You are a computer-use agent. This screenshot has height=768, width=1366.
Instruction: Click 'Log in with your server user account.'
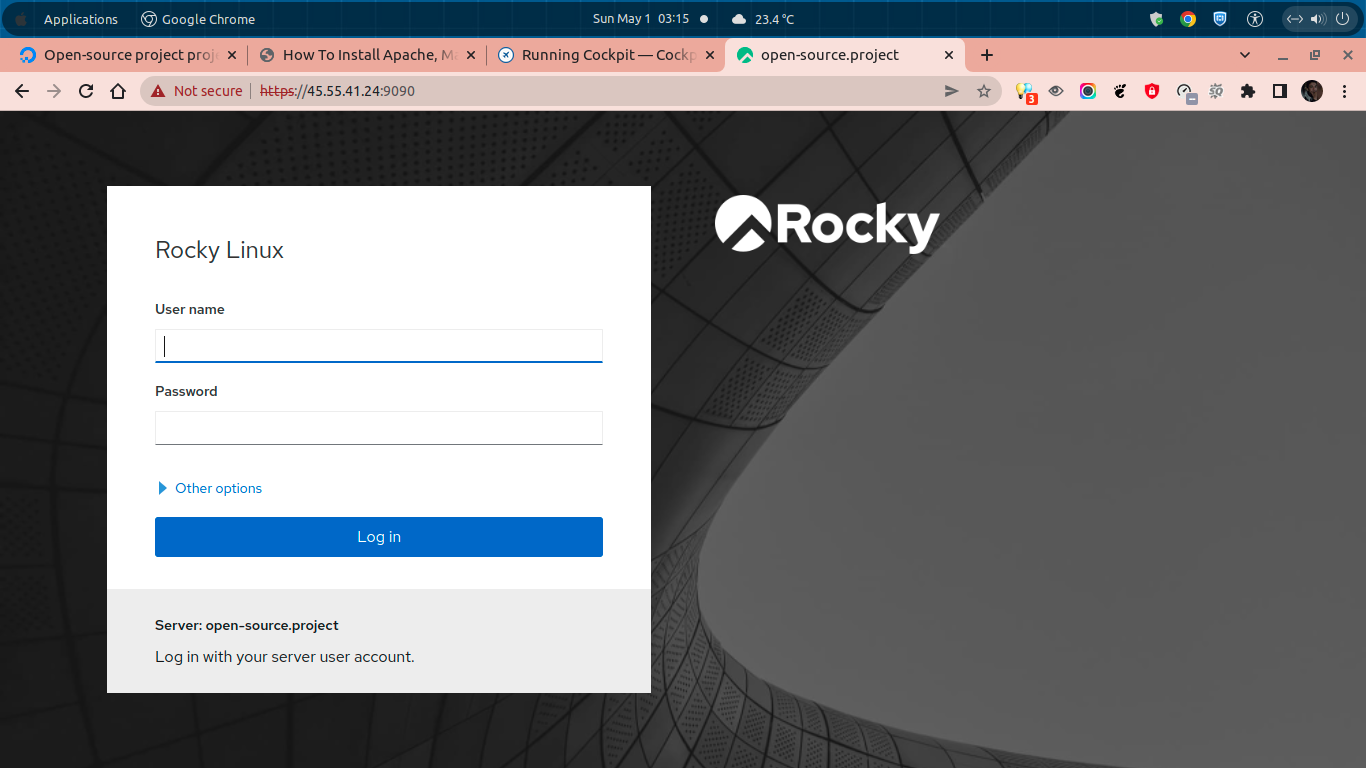click(285, 657)
